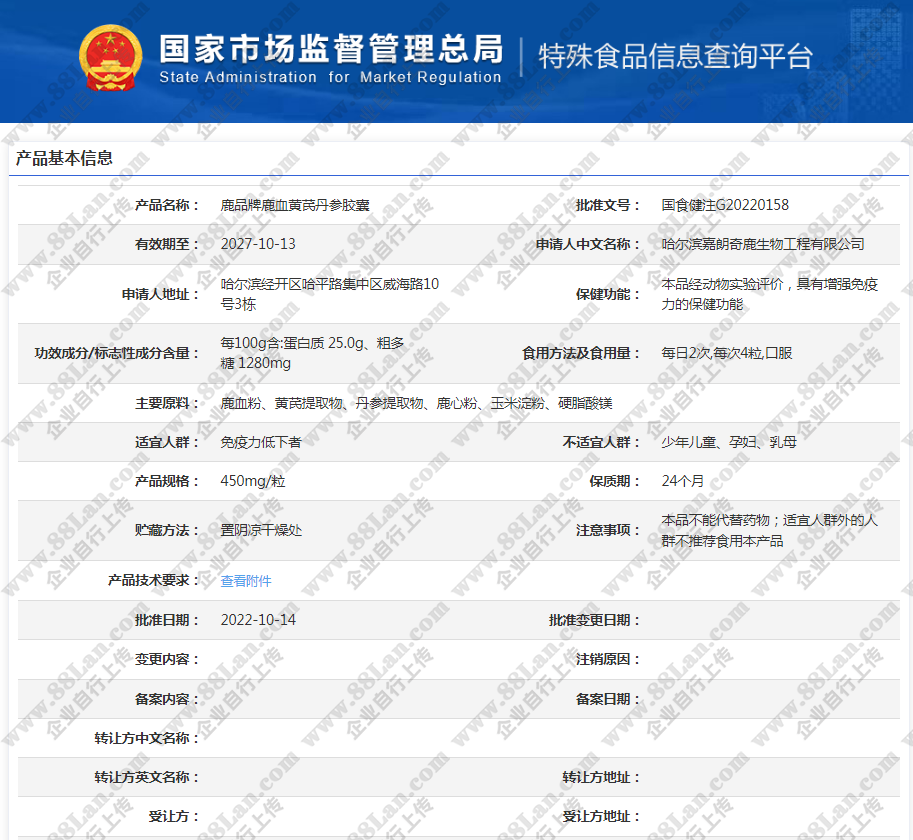The image size is (913, 840).
Task: Click the 批准变更日期 label
Action: tap(594, 620)
